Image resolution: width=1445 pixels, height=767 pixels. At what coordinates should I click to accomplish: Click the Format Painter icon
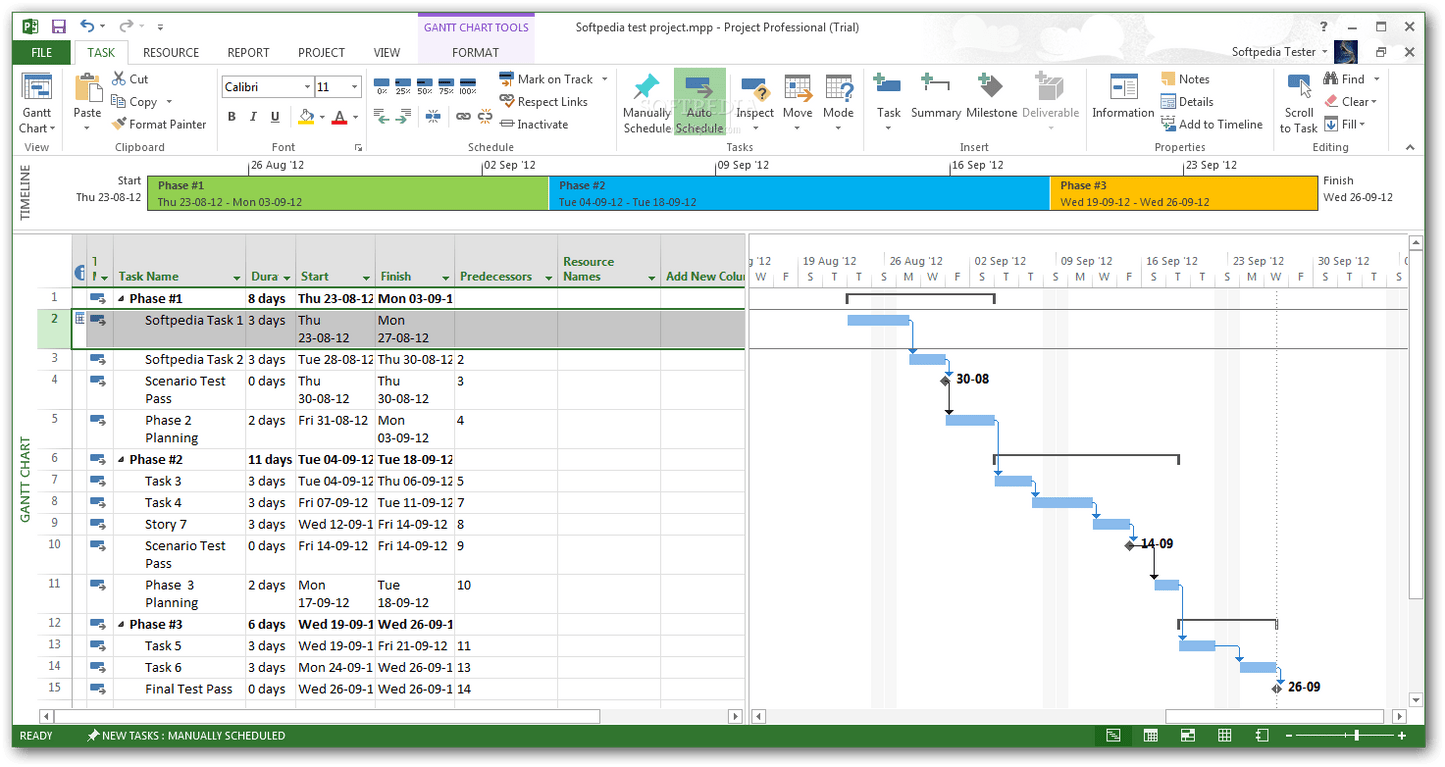[x=122, y=123]
